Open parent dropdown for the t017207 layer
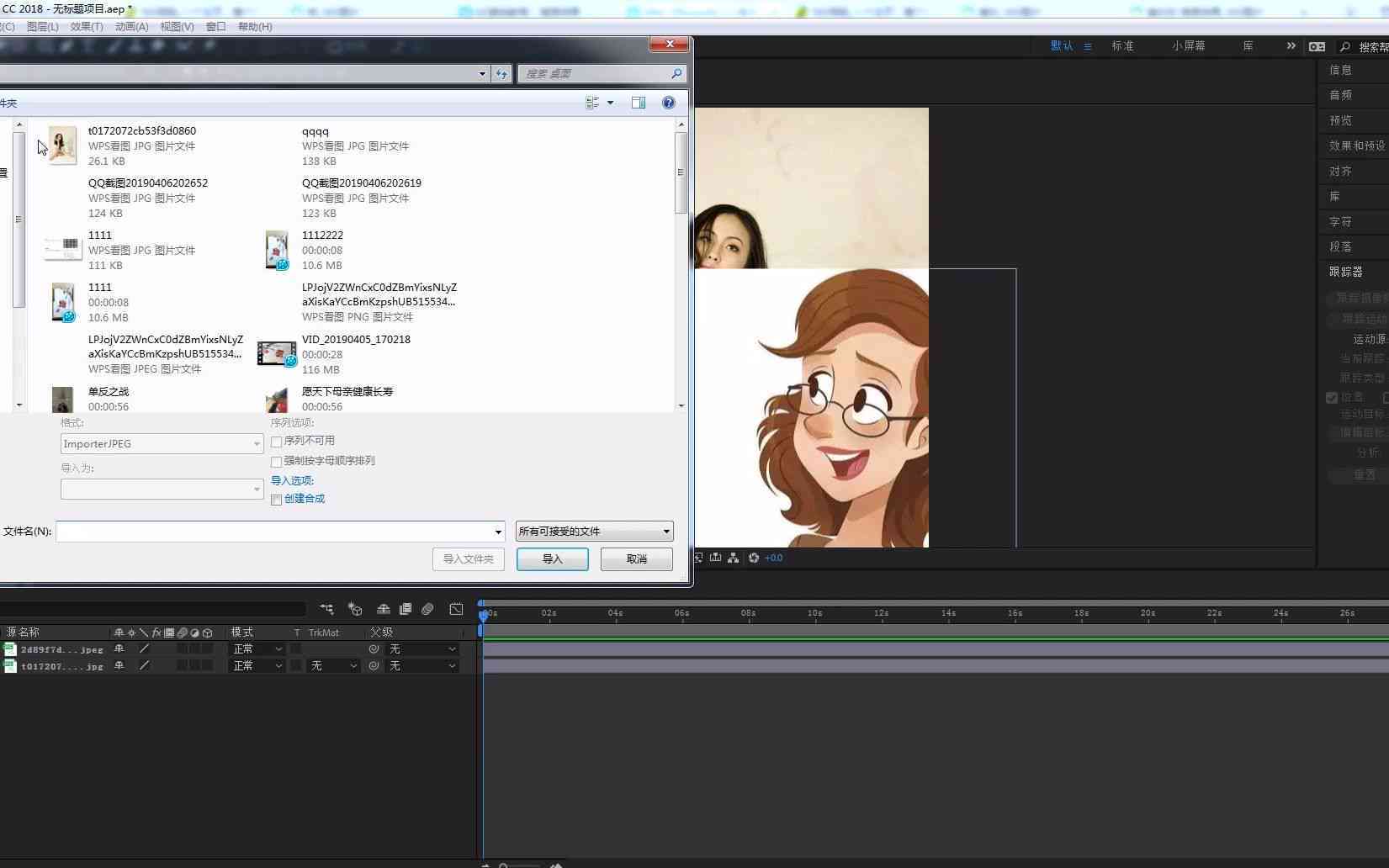Image resolution: width=1389 pixels, height=868 pixels. point(422,666)
